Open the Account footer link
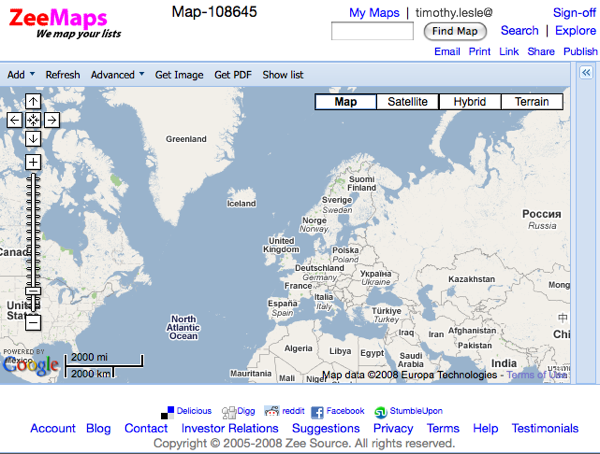600x454 pixels. point(53,428)
